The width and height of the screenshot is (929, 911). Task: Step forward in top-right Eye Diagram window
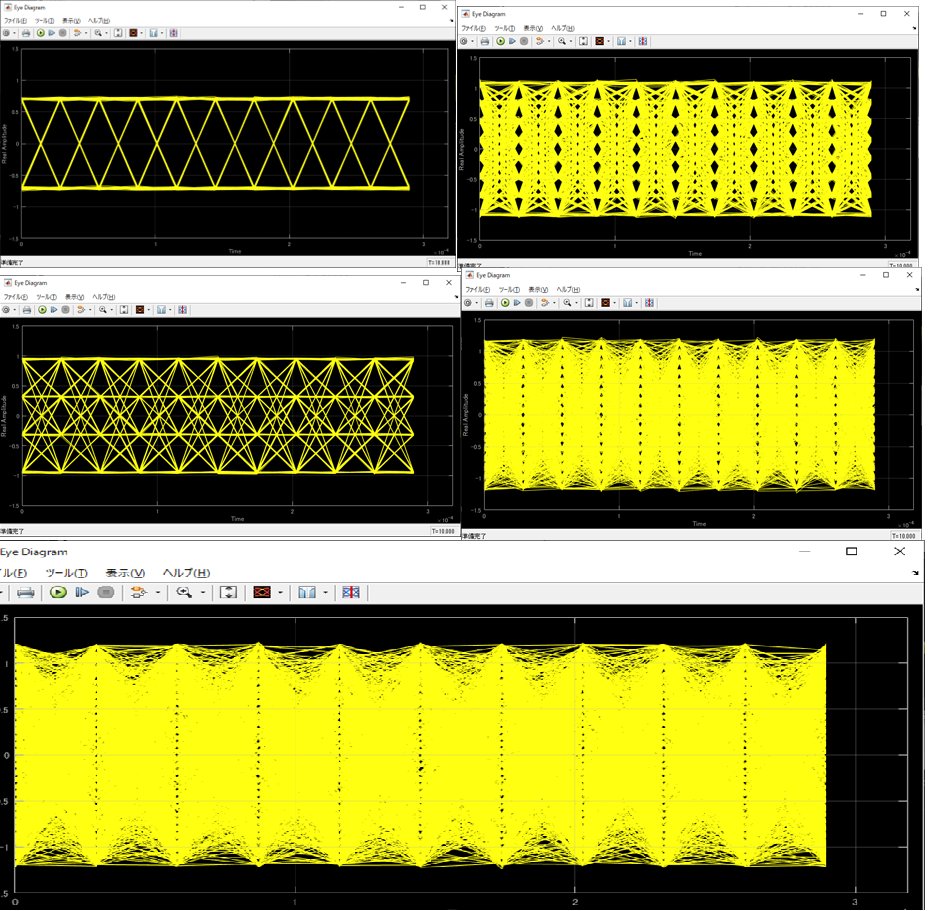tap(512, 41)
